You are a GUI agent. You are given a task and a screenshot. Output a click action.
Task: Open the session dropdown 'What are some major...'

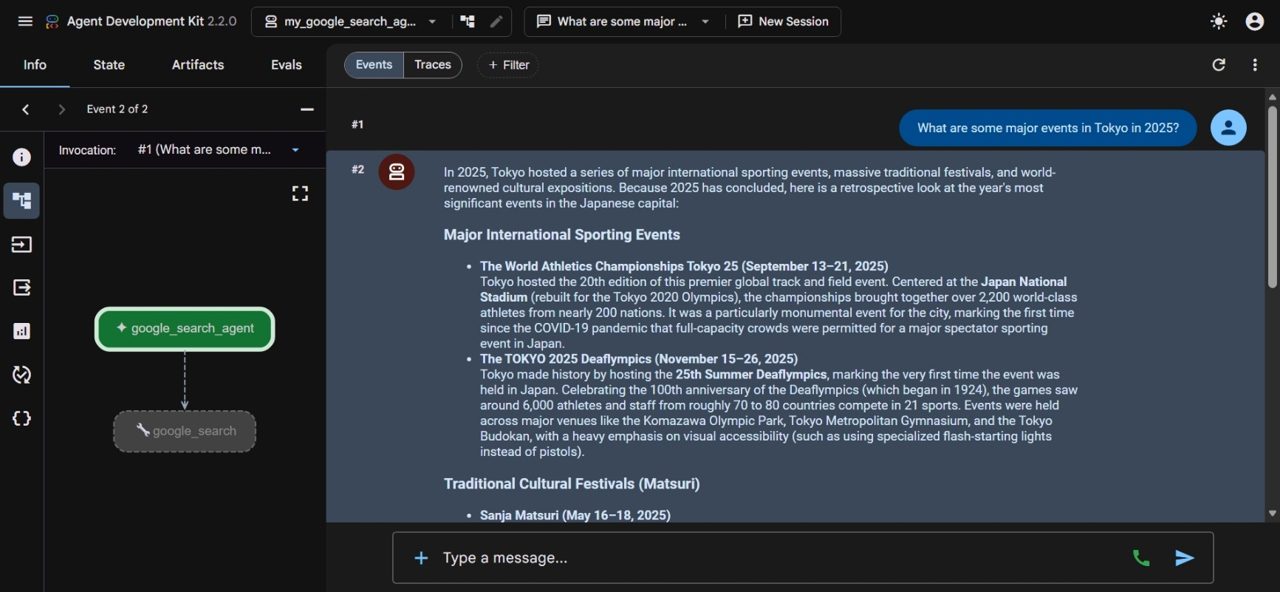click(x=623, y=21)
